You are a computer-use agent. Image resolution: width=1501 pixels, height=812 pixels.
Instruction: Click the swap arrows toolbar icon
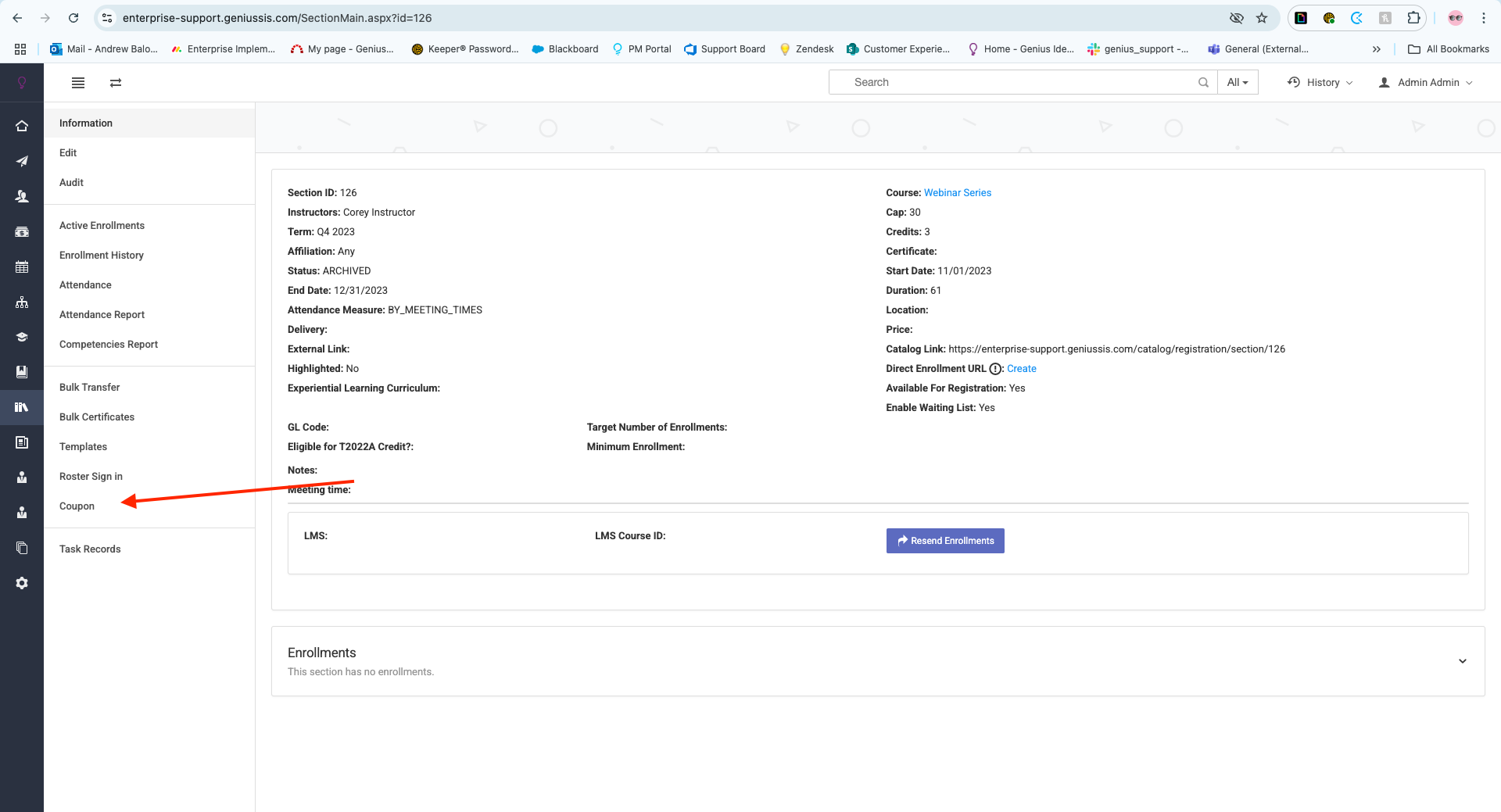tap(116, 82)
